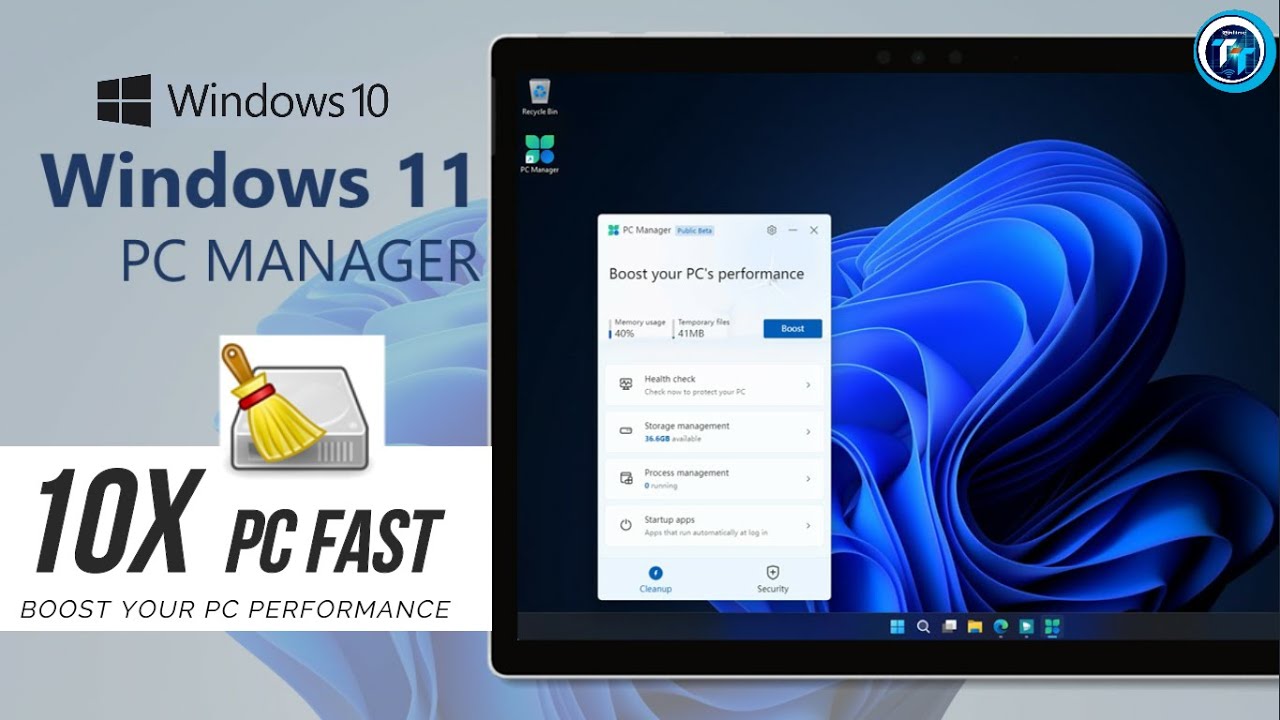The image size is (1280, 720).
Task: Click the '40%' memory usage value
Action: [x=624, y=333]
